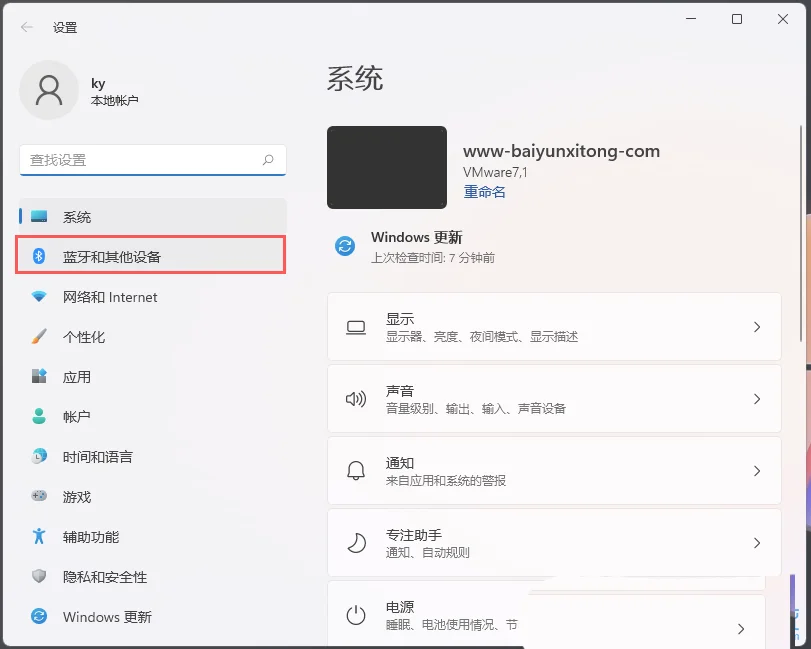This screenshot has height=649, width=811.
Task: Click the 帐户 person icon in sidebar
Action: click(x=39, y=416)
